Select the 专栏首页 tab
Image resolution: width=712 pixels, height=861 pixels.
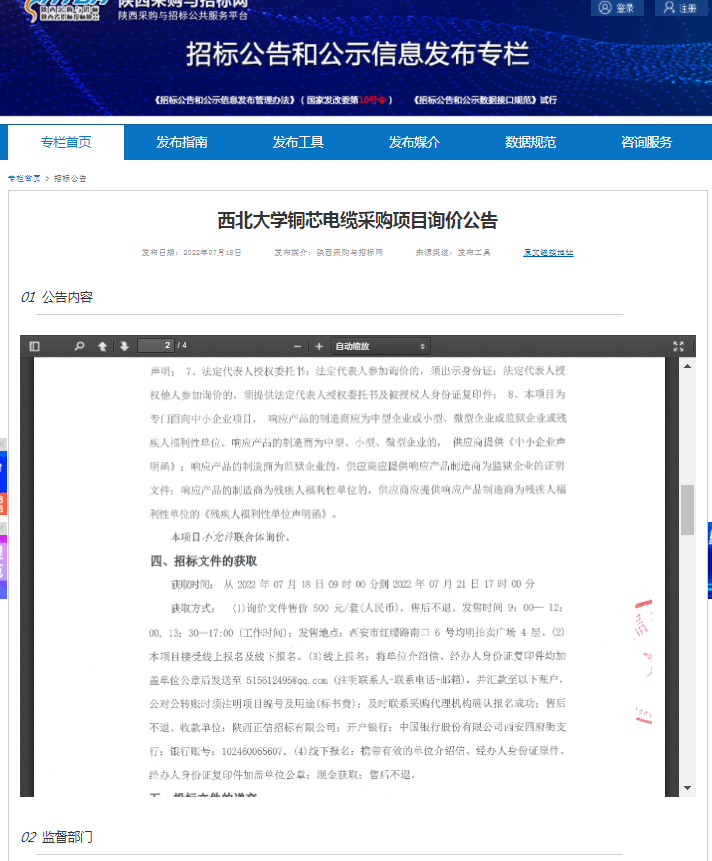pyautogui.click(x=66, y=142)
